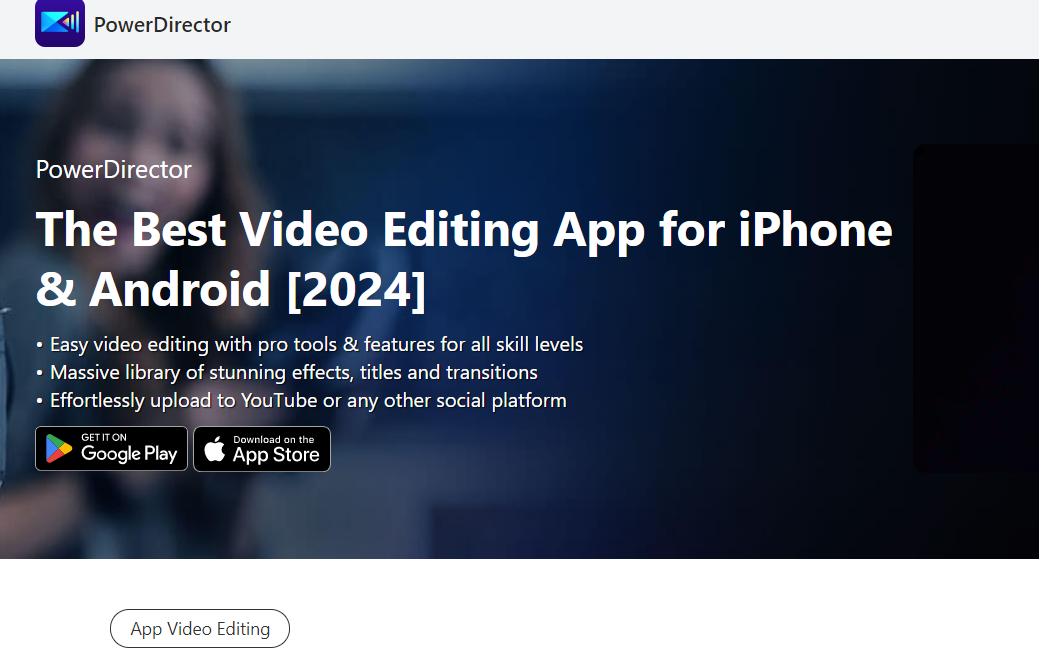Tap the Download on the App Store badge
This screenshot has width=1039, height=653.
(x=262, y=449)
